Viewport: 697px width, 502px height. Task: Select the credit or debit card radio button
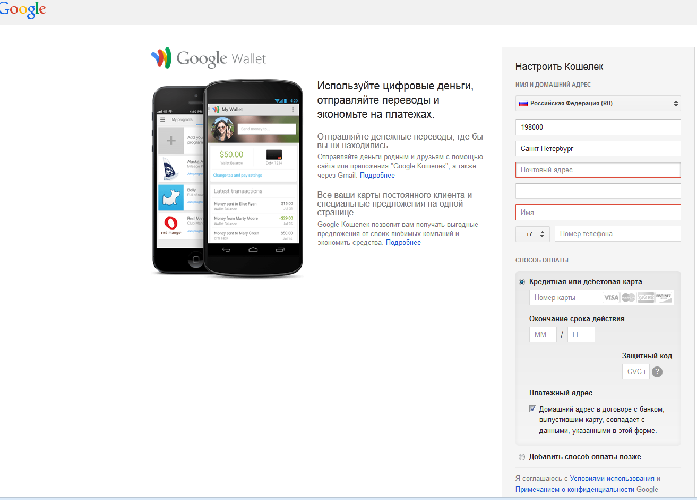[522, 282]
